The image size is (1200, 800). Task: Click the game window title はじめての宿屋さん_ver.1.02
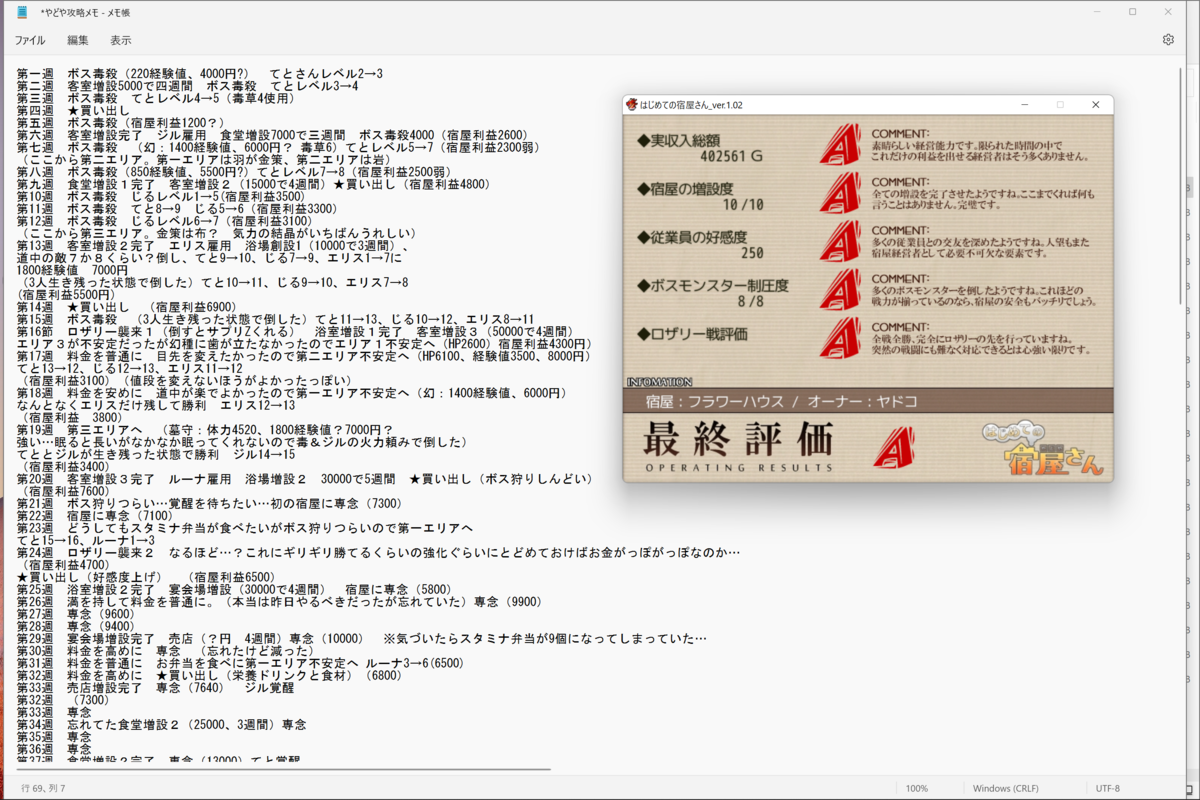pos(691,105)
